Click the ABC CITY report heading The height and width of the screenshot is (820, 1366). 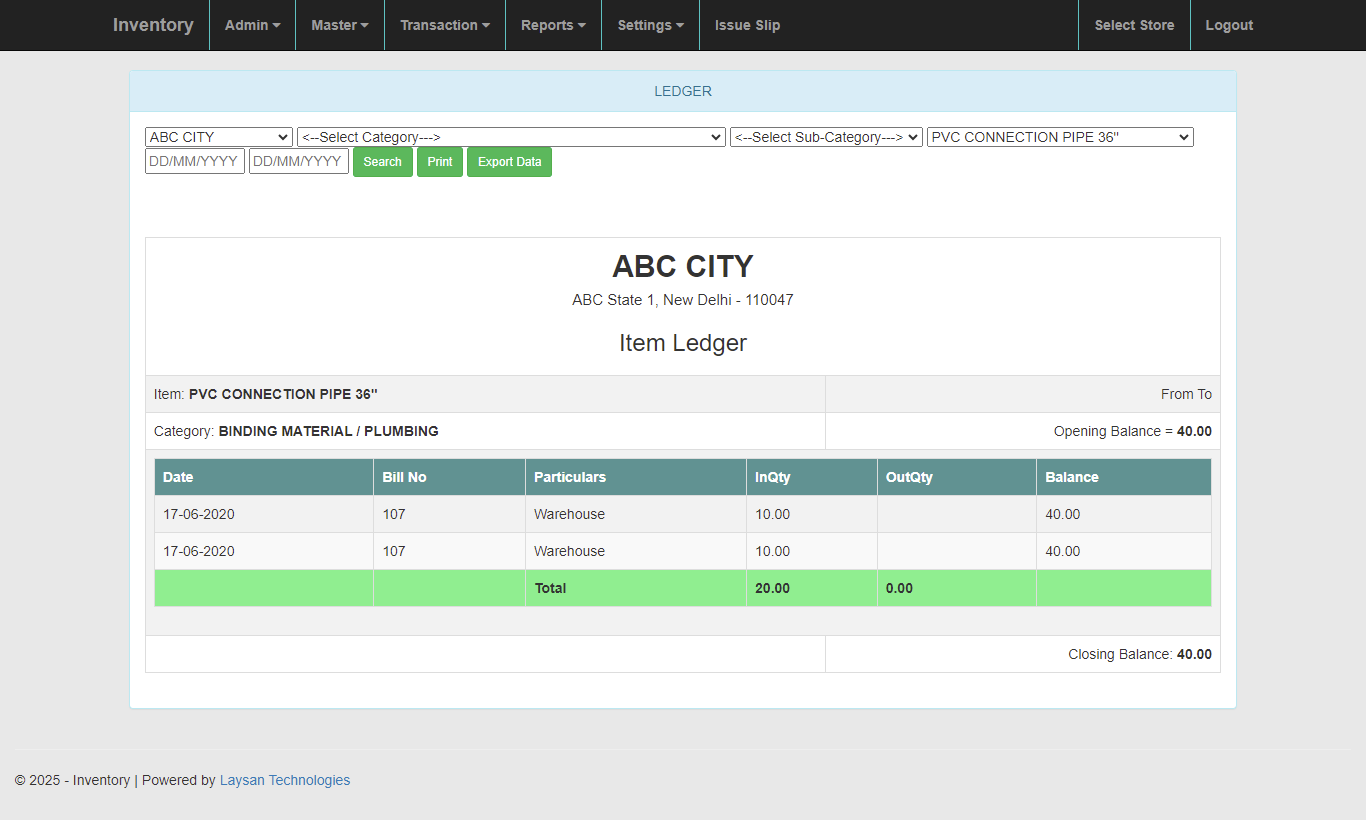coord(683,266)
